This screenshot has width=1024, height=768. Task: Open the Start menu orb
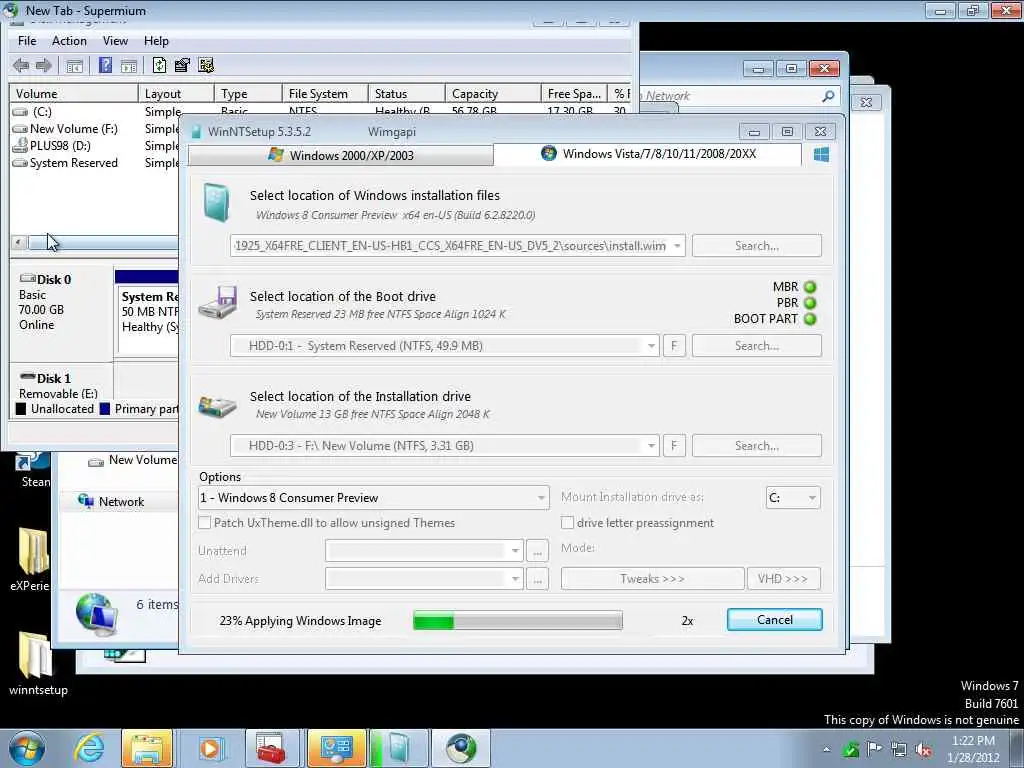(27, 748)
